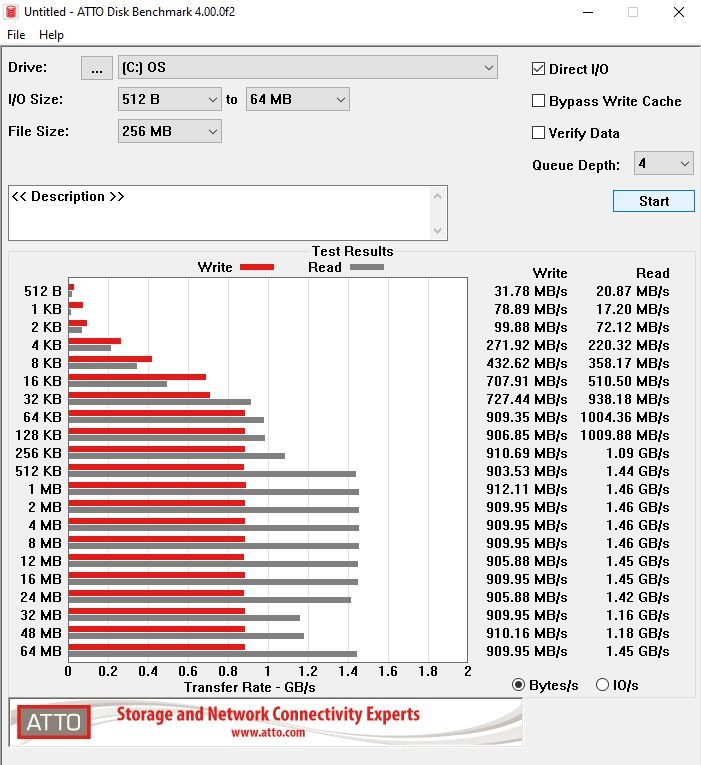Select the Bytes/s radio button
Viewport: 701px width, 765px height.
[x=518, y=685]
